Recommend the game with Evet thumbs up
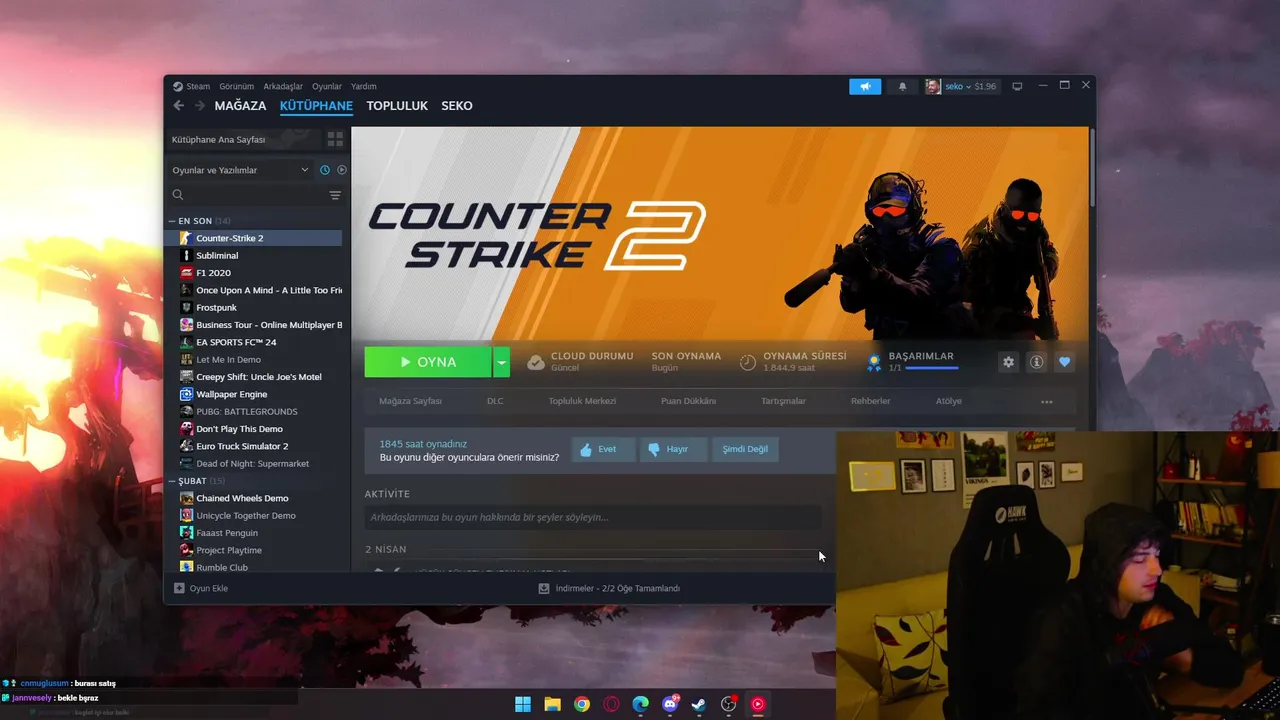This screenshot has width=1280, height=720. [603, 449]
